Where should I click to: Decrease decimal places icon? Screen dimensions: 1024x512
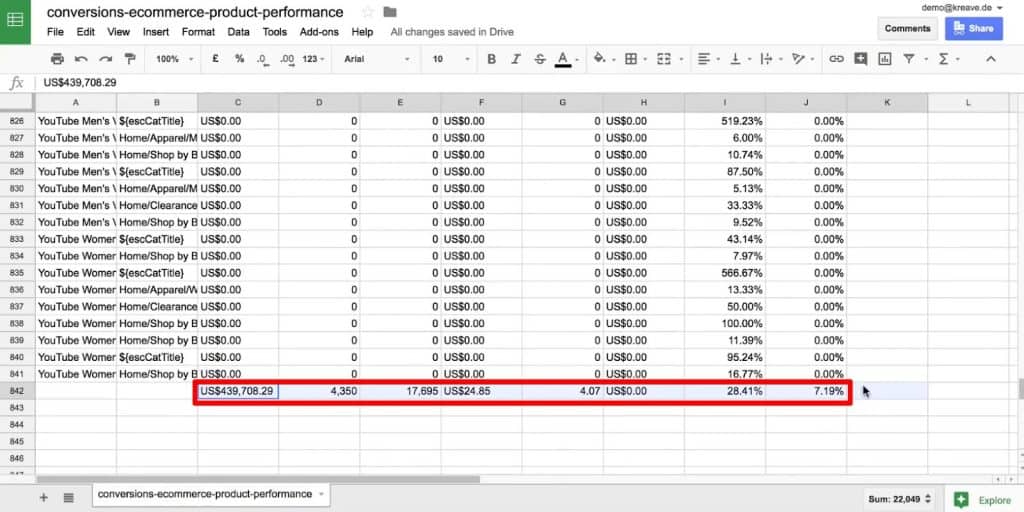(x=263, y=59)
